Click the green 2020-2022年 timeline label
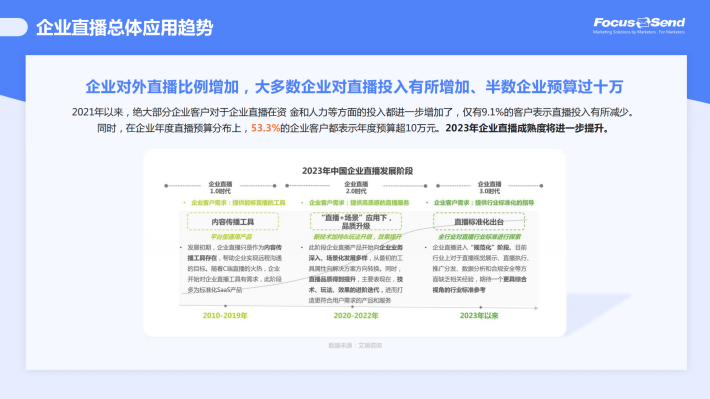The height and width of the screenshot is (399, 710). click(356, 316)
